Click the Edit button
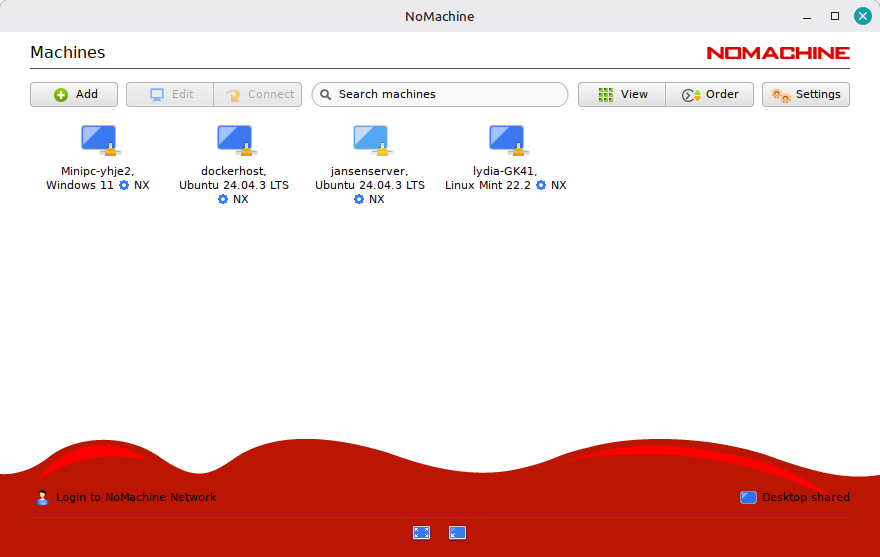880x557 pixels. pyautogui.click(x=170, y=94)
